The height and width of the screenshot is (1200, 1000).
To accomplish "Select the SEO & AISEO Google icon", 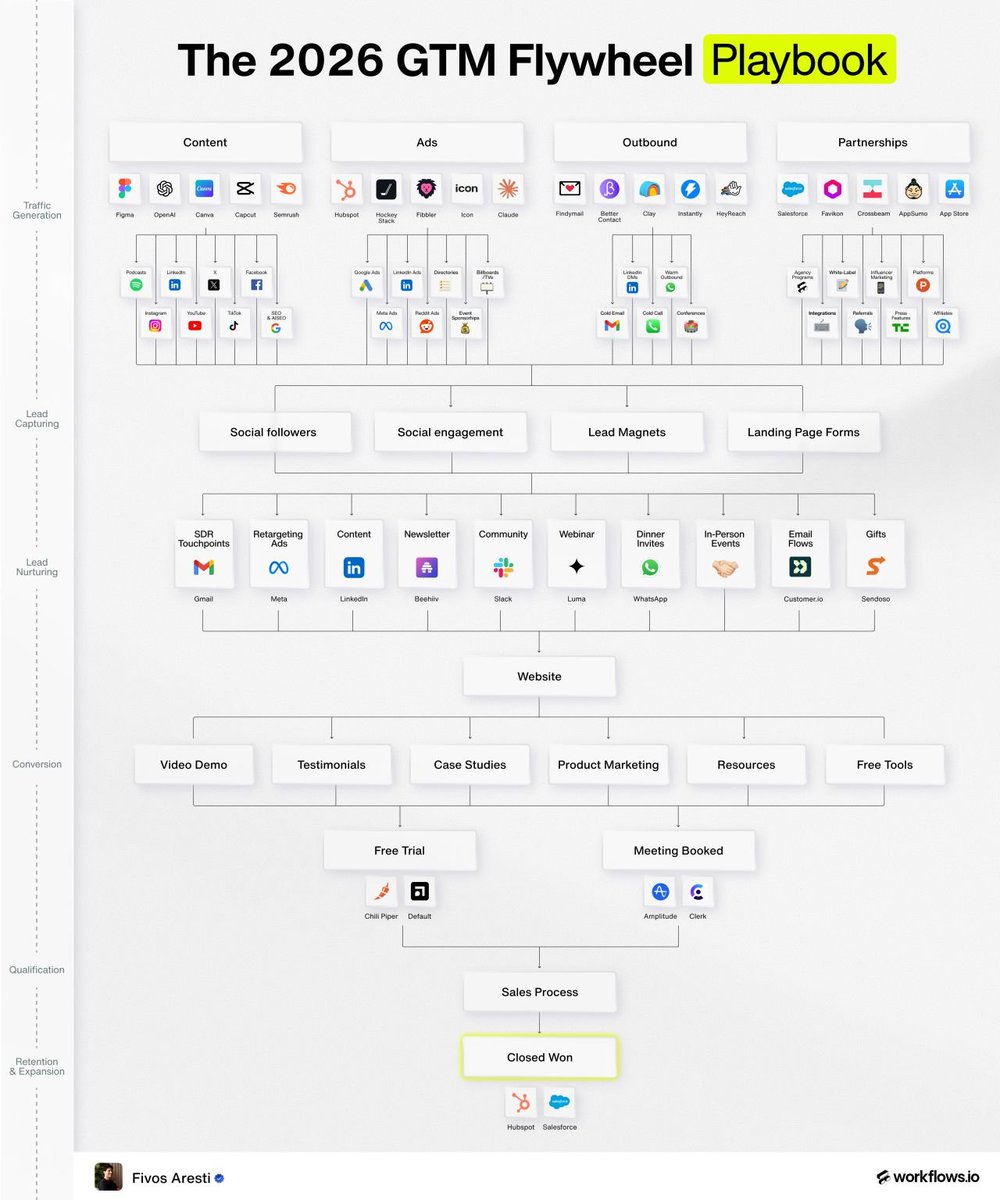I will coord(276,327).
